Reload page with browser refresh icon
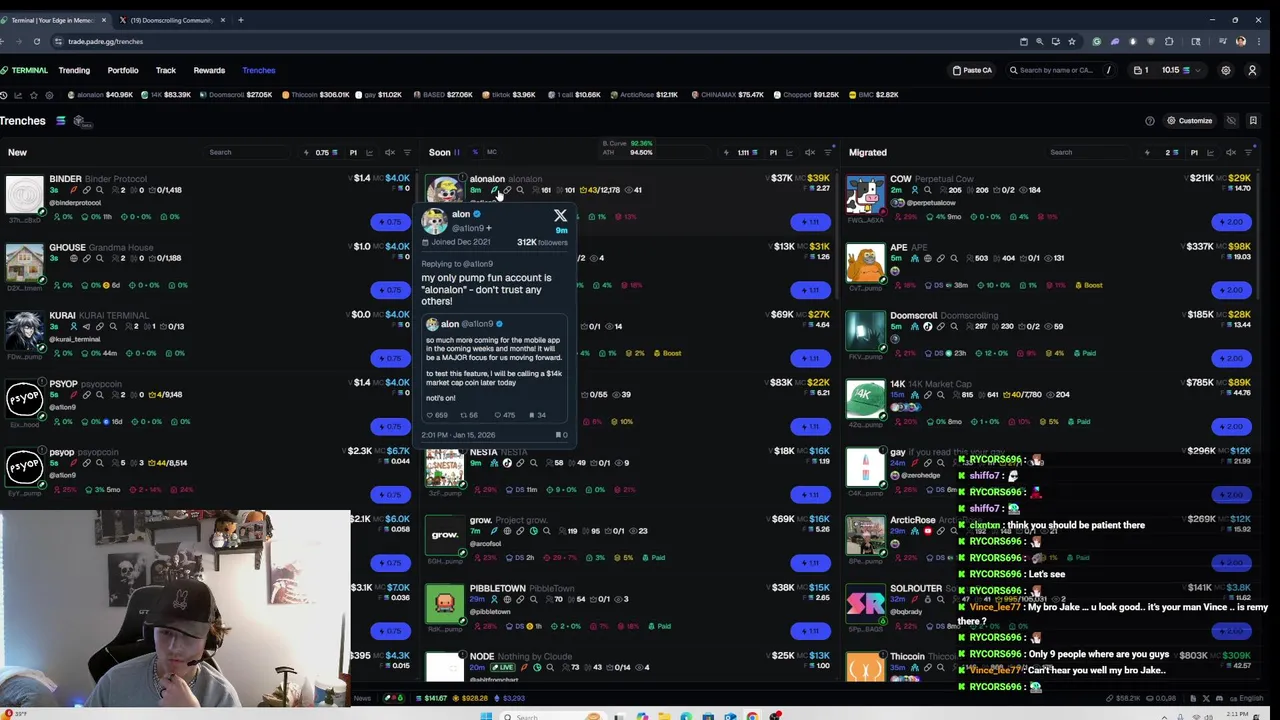The image size is (1280, 720). [36, 41]
